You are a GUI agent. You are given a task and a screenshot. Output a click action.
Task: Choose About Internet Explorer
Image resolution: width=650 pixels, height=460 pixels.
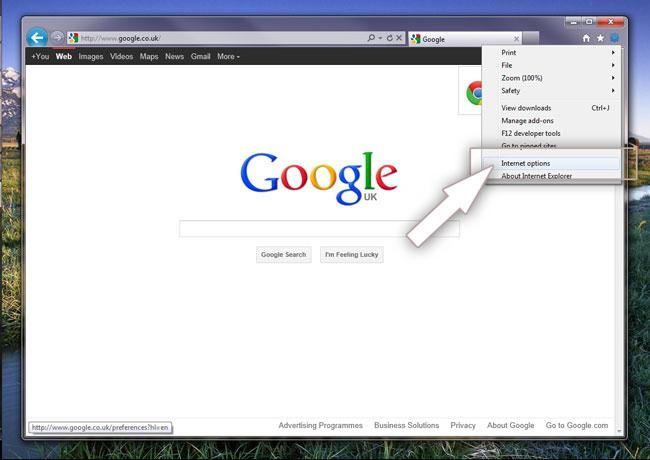point(552,176)
